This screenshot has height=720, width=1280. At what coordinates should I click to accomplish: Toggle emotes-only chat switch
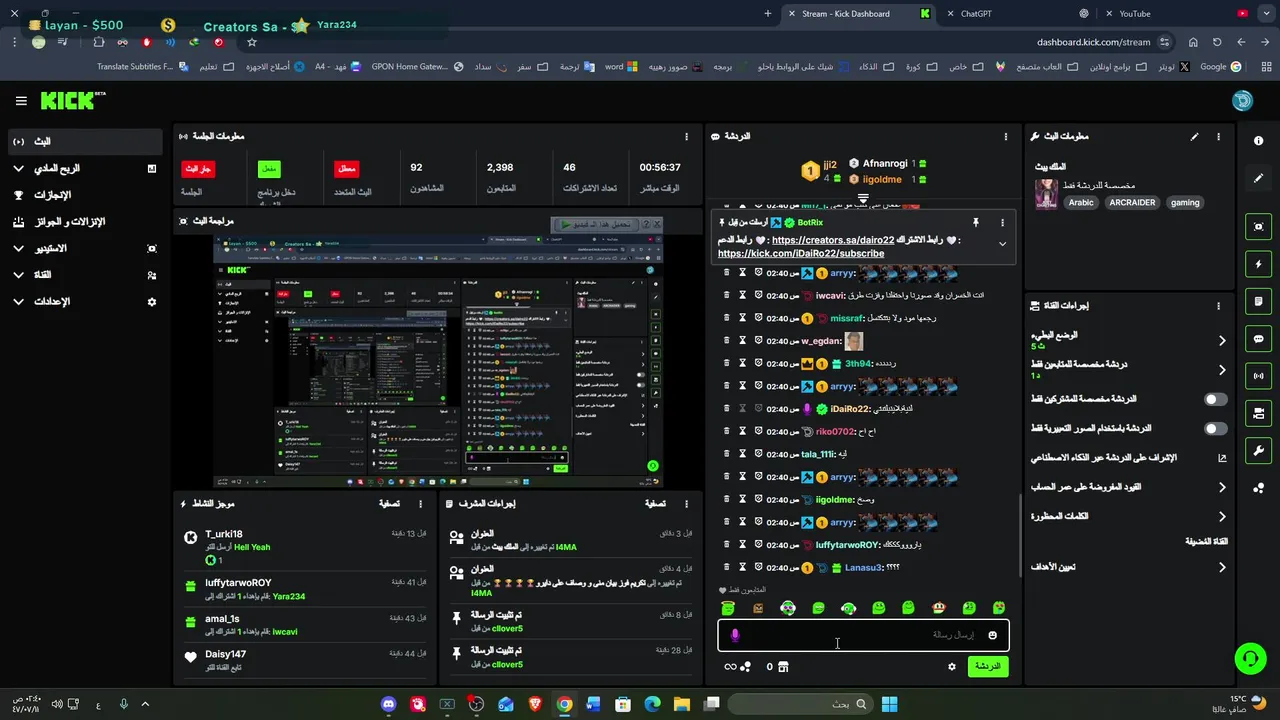[x=1215, y=428]
